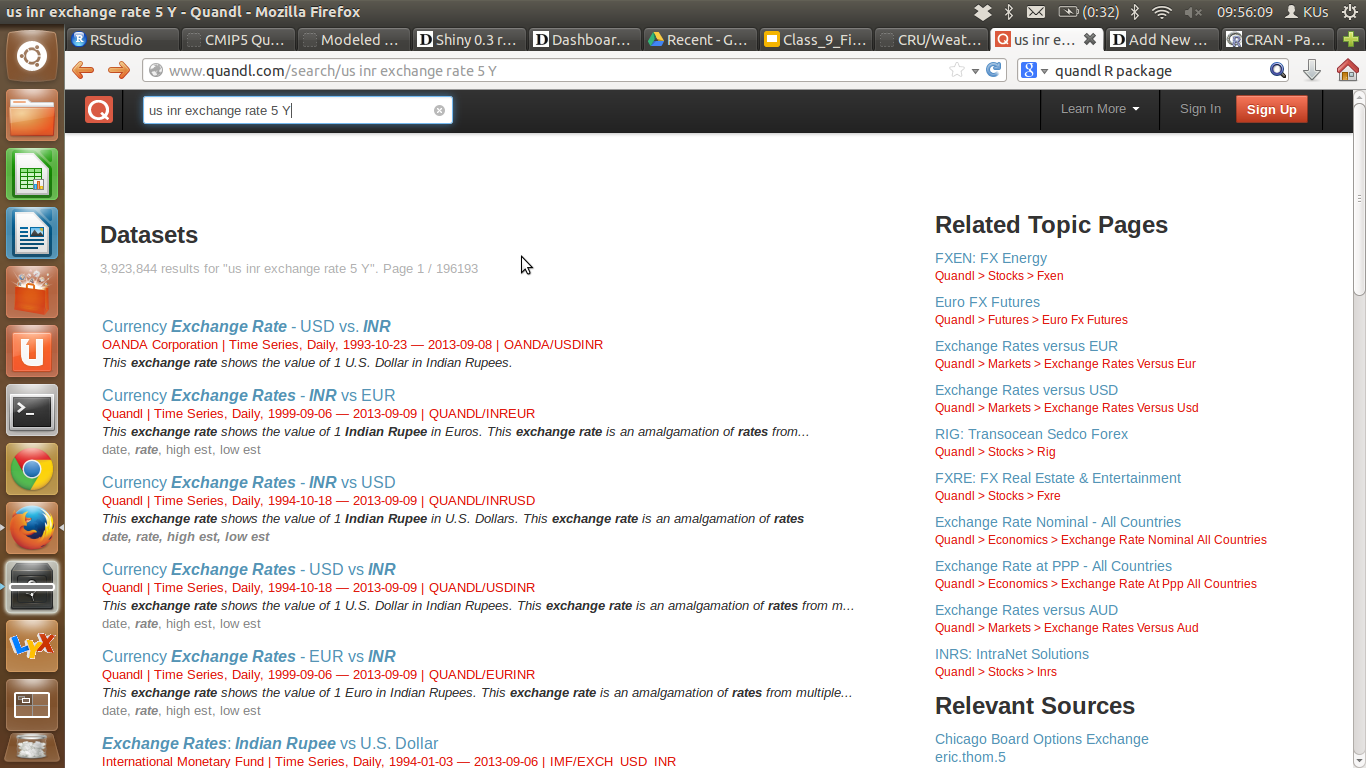Open the Currency Exchange Rate USD vs. INR dataset
Screen dimensions: 1366x768
point(246,326)
